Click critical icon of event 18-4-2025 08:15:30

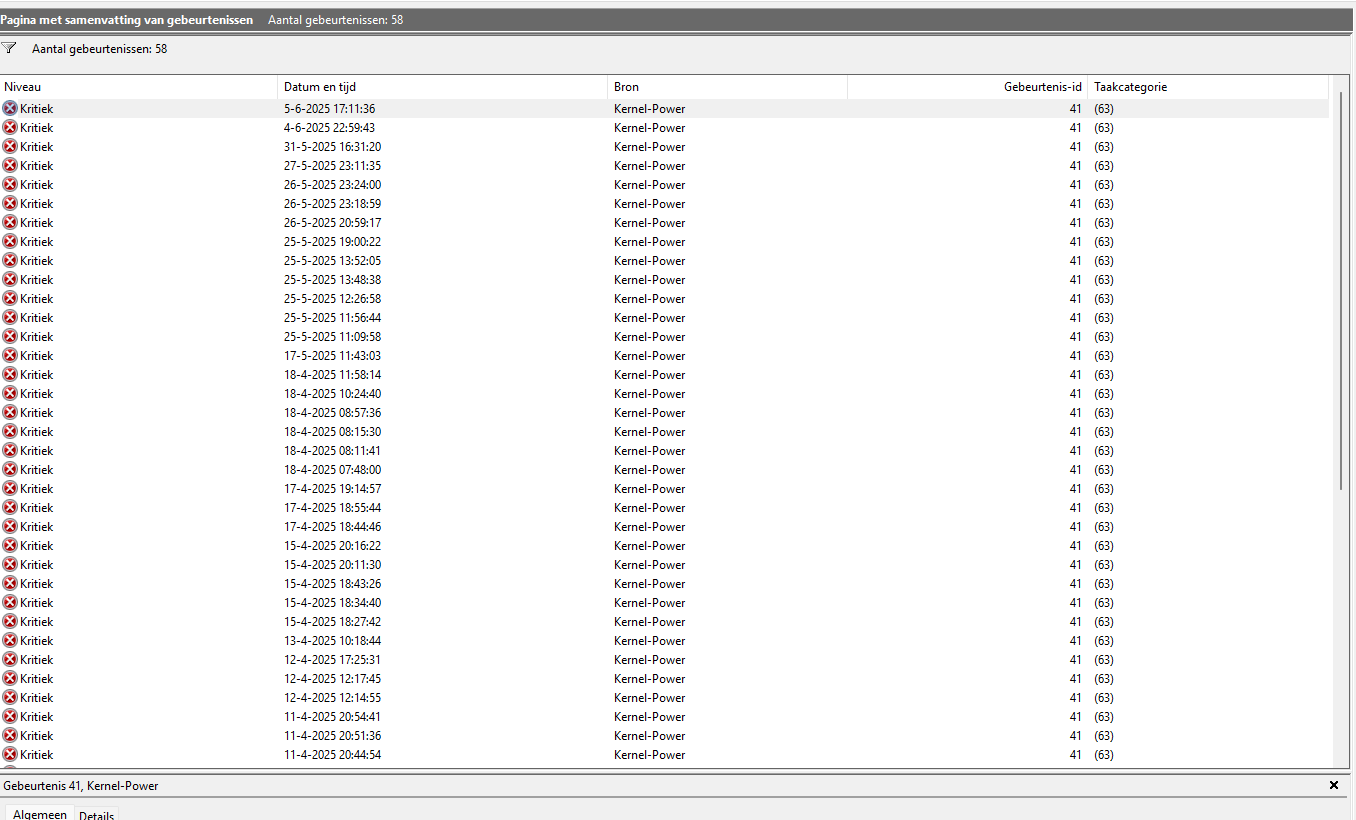pyautogui.click(x=10, y=431)
